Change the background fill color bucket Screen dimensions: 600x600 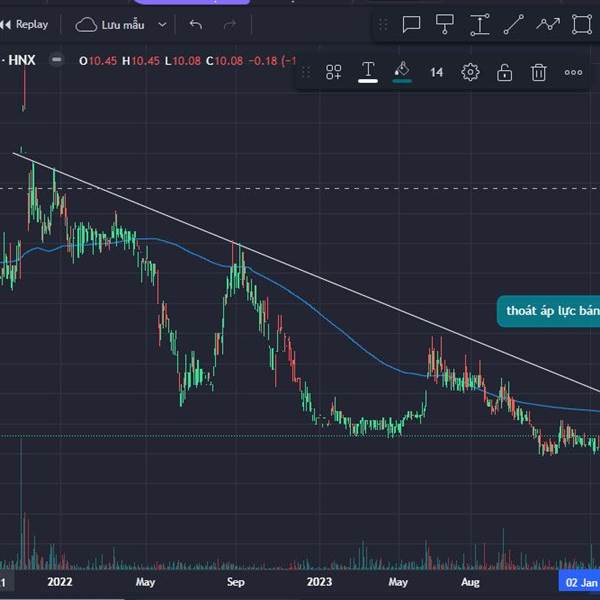click(402, 72)
